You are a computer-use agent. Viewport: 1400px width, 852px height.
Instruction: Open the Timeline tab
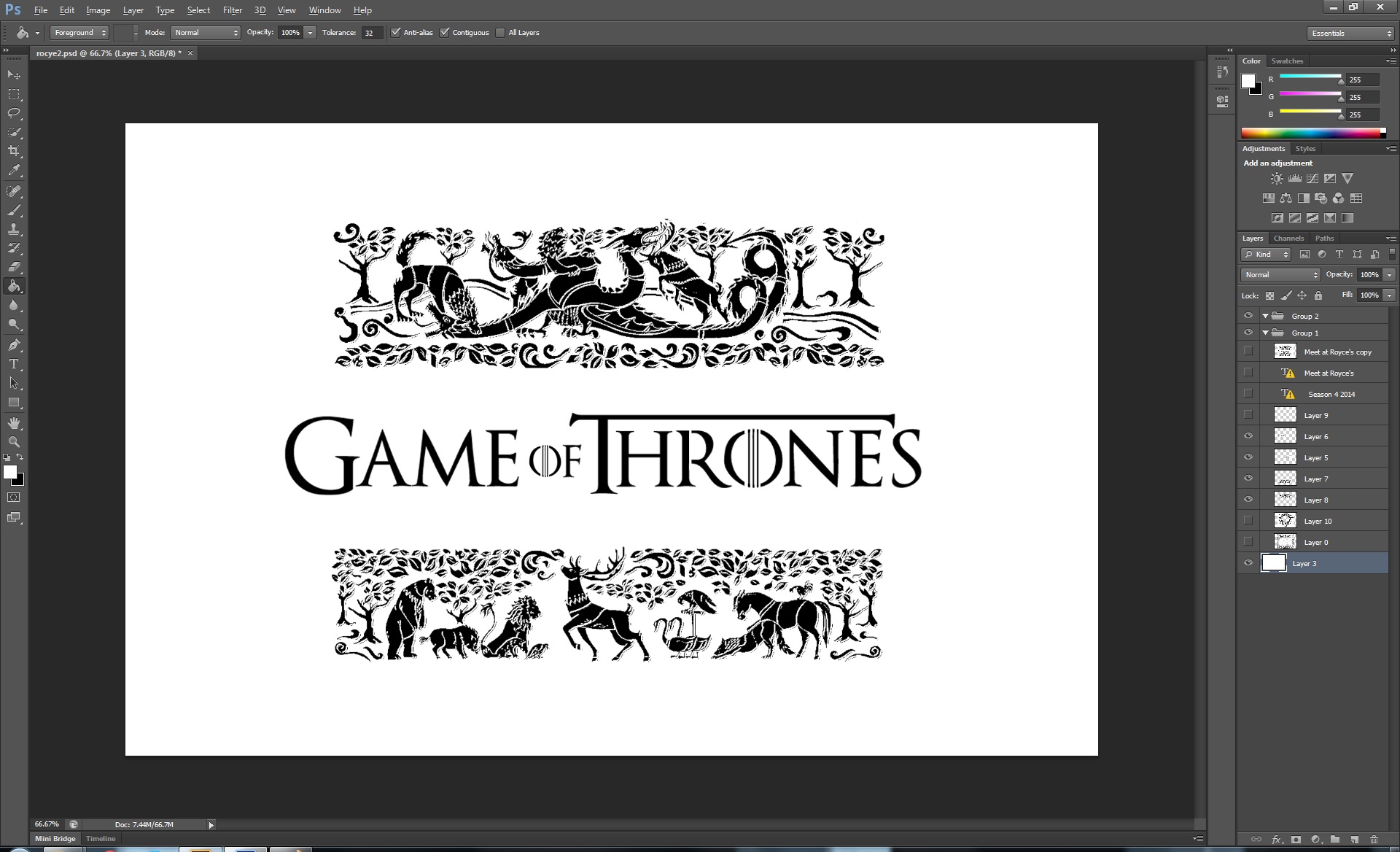tap(101, 838)
